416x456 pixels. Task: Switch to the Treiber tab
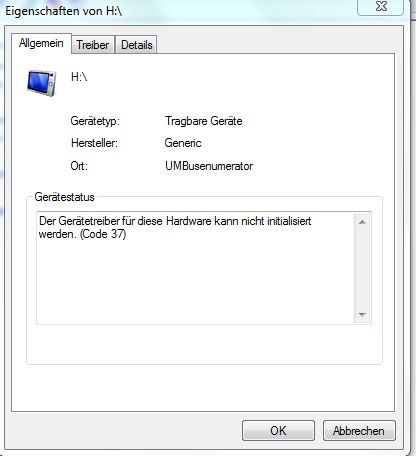coord(93,45)
